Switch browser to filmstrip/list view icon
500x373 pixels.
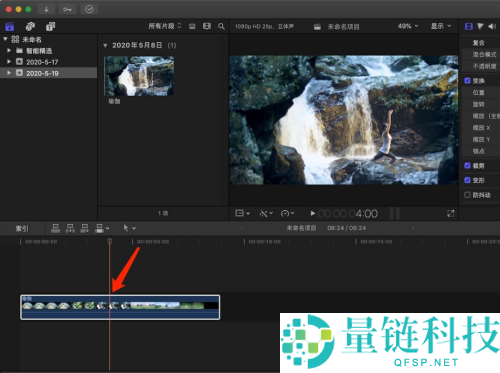[x=207, y=26]
